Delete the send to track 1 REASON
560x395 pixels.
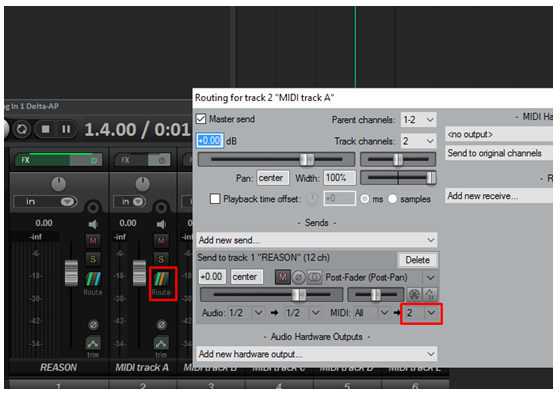(x=417, y=260)
